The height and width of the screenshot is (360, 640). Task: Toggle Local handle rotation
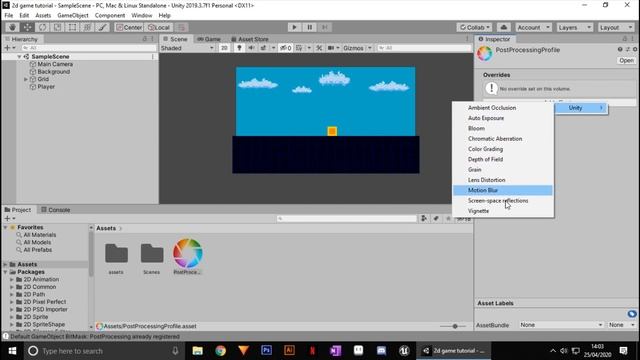pyautogui.click(x=159, y=27)
